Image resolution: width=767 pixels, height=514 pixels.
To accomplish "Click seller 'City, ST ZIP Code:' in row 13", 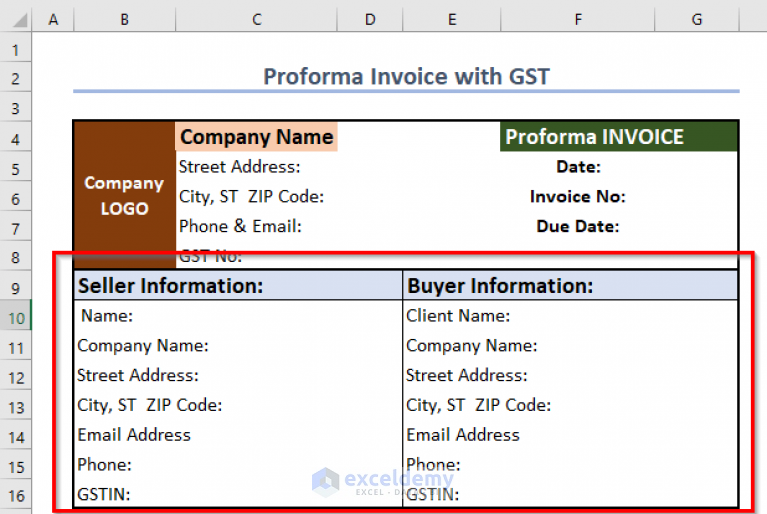I will pyautogui.click(x=238, y=405).
